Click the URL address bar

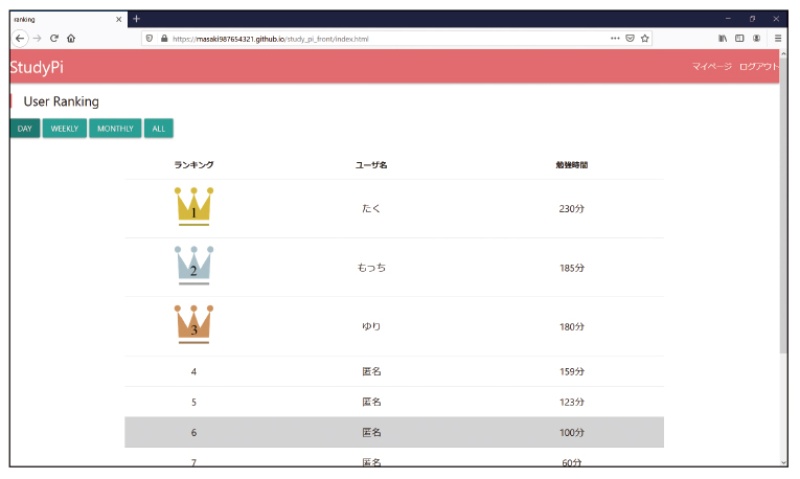click(x=380, y=38)
